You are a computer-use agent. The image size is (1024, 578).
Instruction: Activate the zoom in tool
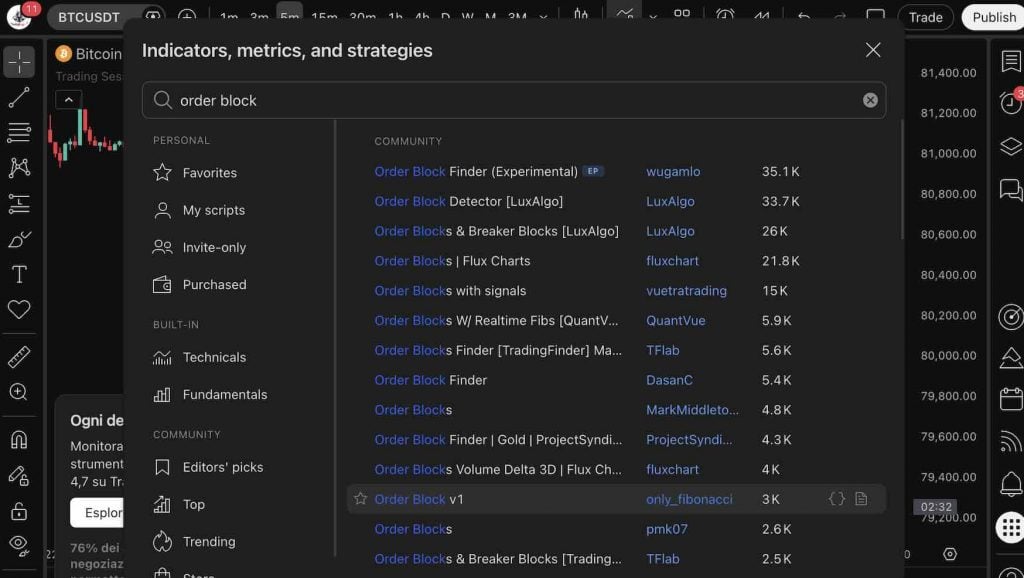tap(19, 392)
